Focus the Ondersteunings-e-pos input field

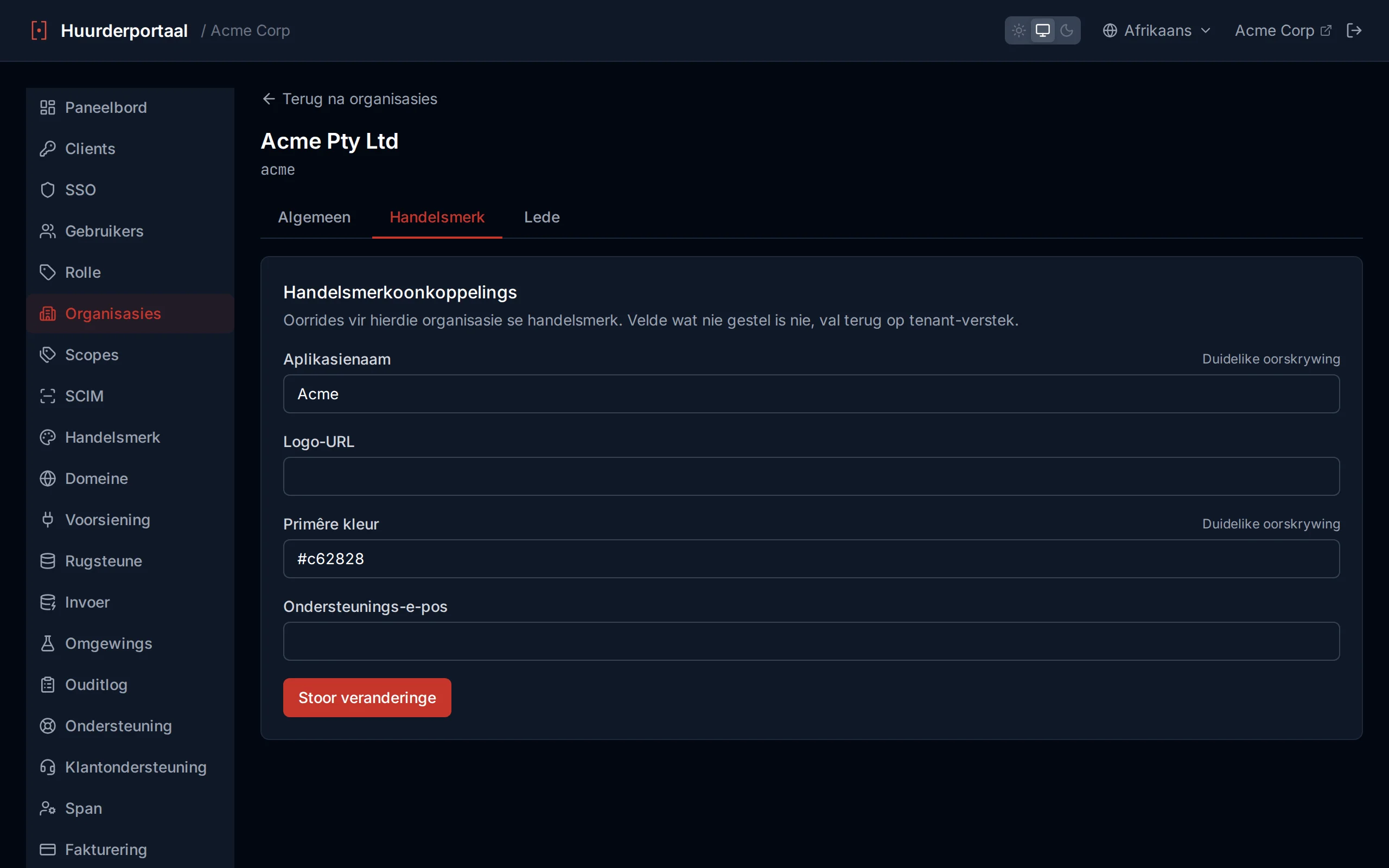coord(811,641)
